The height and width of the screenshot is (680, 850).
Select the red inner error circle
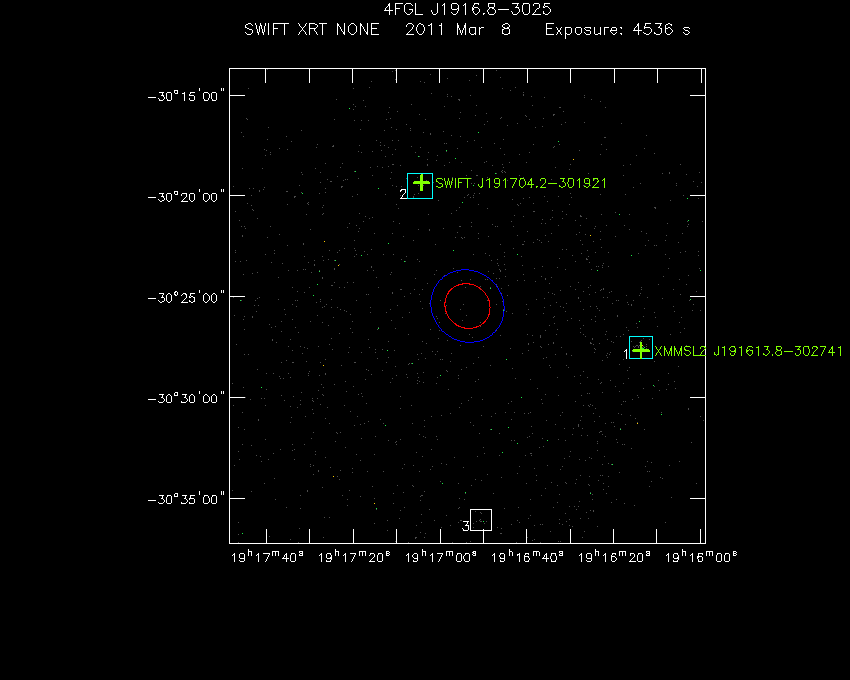pyautogui.click(x=467, y=306)
